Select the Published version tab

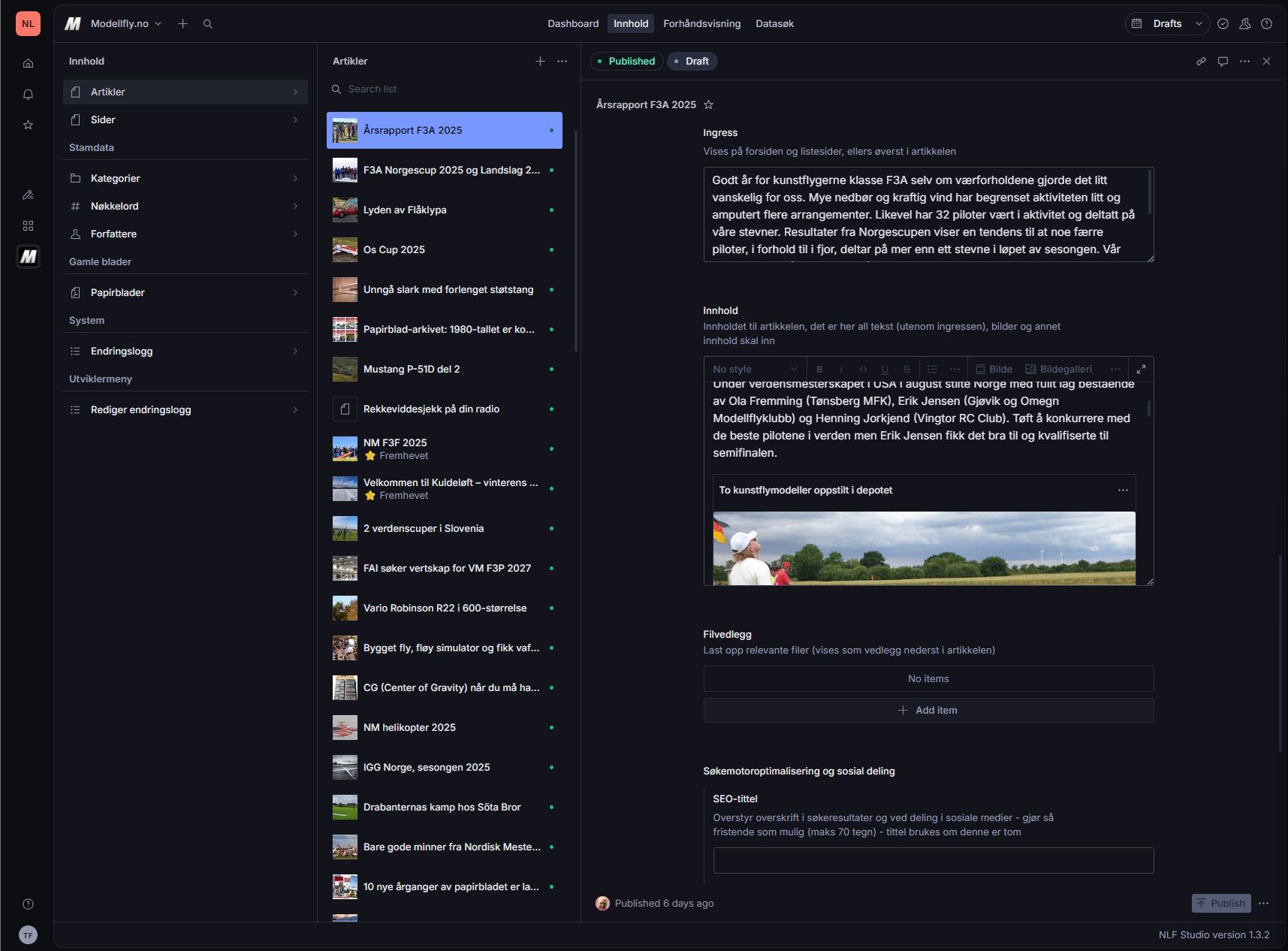[x=626, y=62]
